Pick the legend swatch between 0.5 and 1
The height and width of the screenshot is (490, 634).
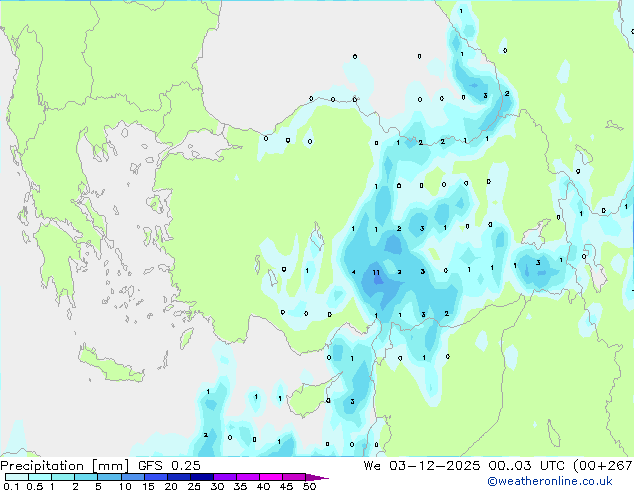[x=40, y=477]
